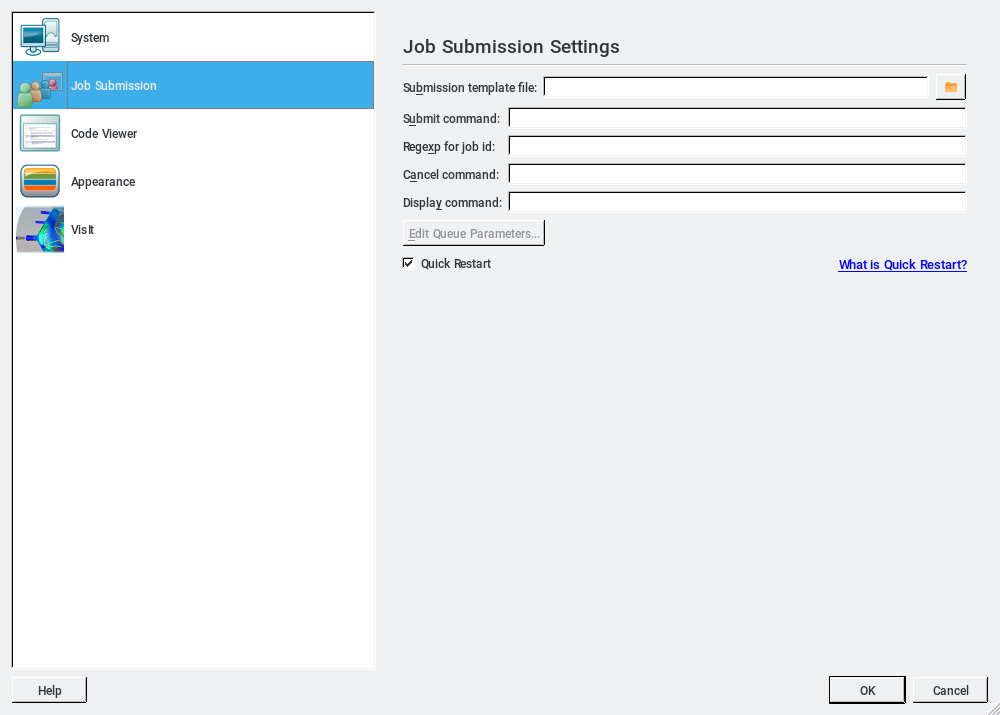Click the Job Submission people icon
1000x715 pixels.
[40, 87]
